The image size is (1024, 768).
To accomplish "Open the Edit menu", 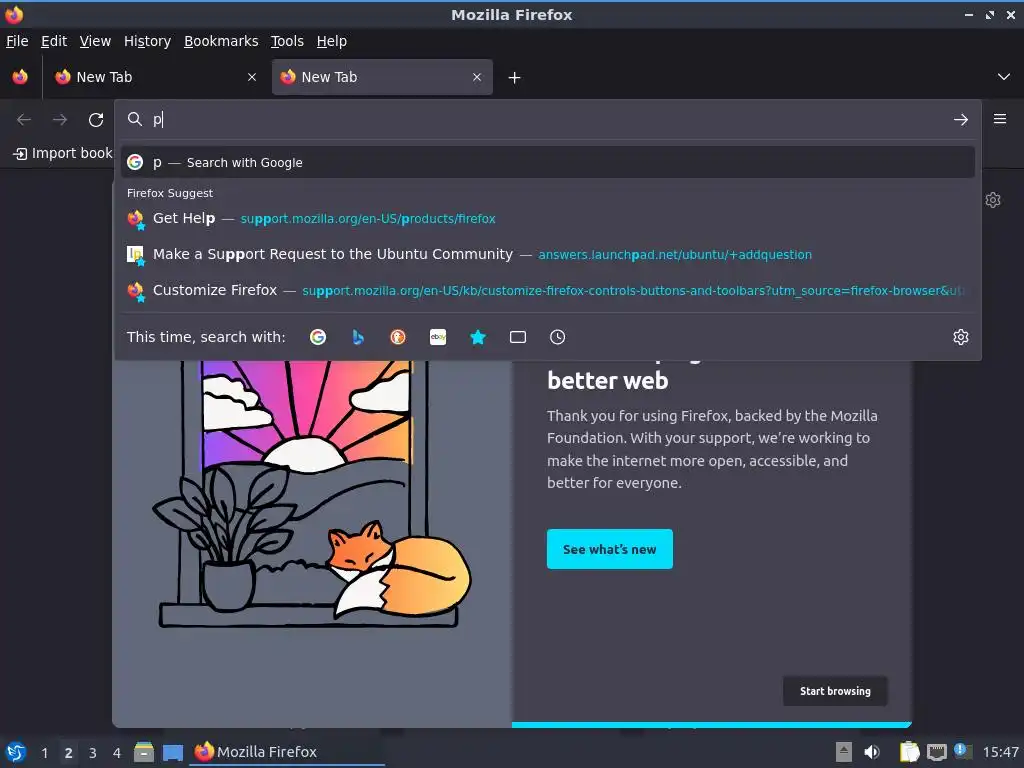I will tap(54, 41).
